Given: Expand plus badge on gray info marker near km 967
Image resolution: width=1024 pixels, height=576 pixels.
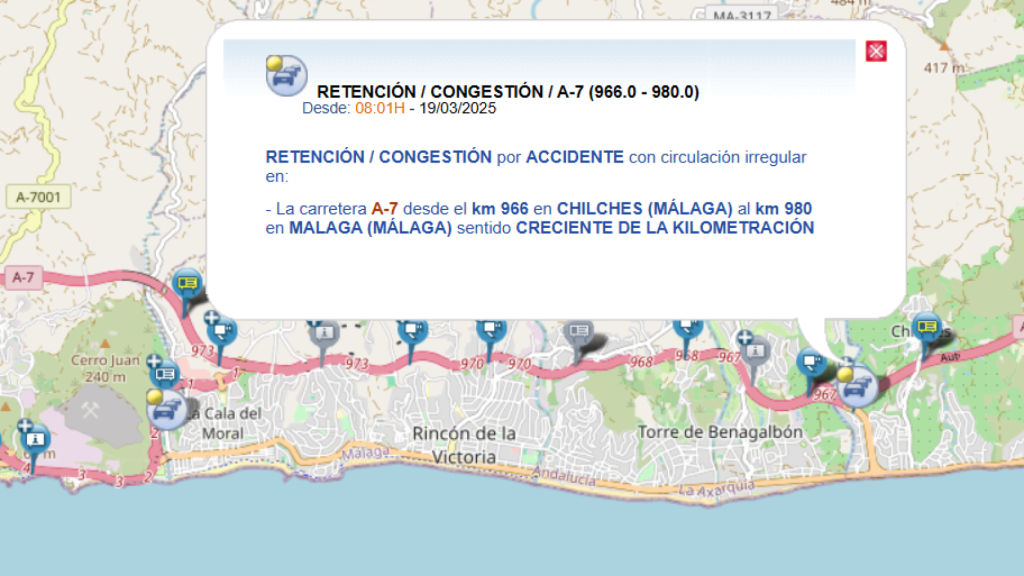Looking at the screenshot, I should click(744, 337).
